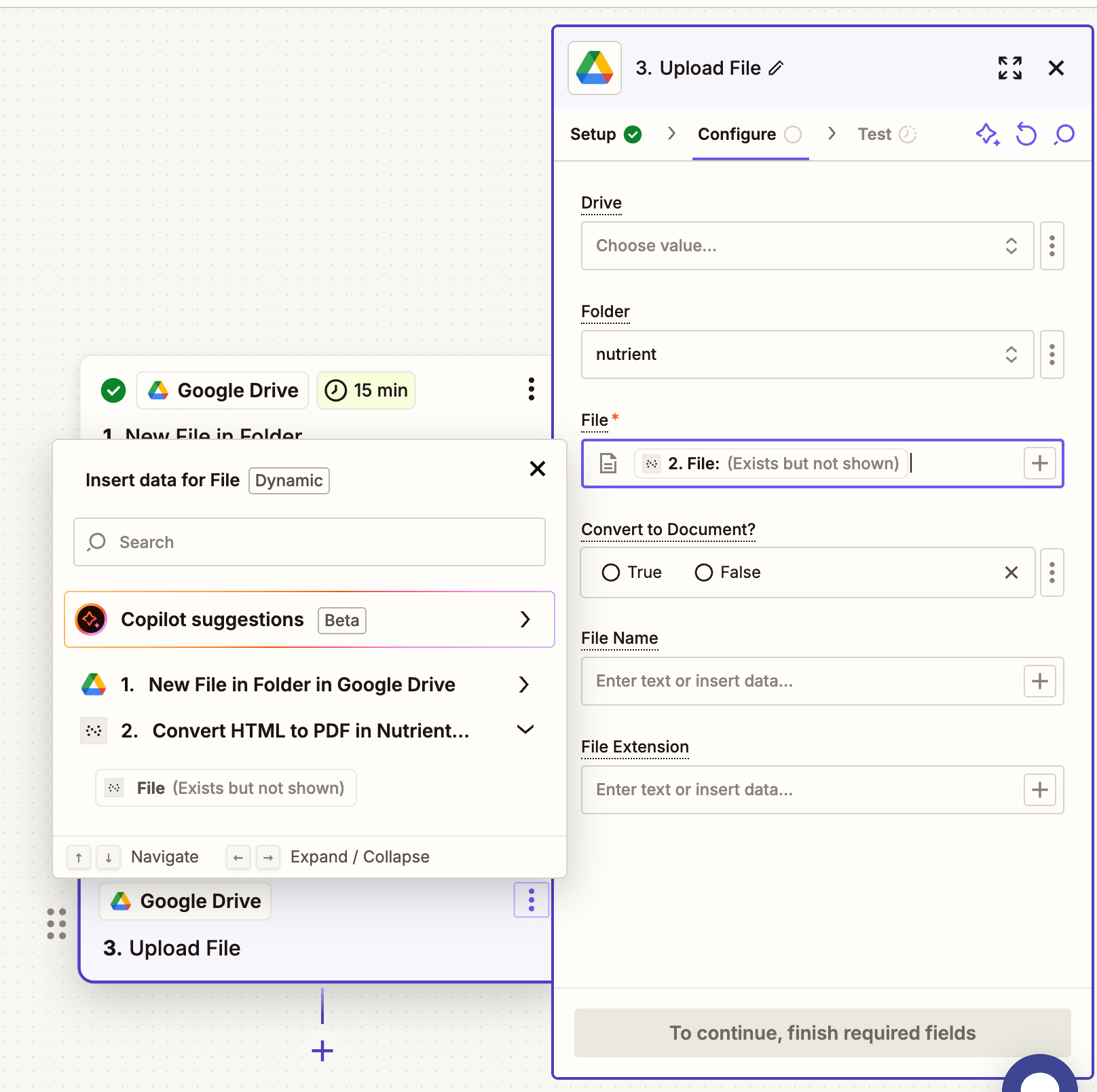Viewport: 1097px width, 1092px height.
Task: Click the Search box in Insert data popup
Action: point(309,542)
